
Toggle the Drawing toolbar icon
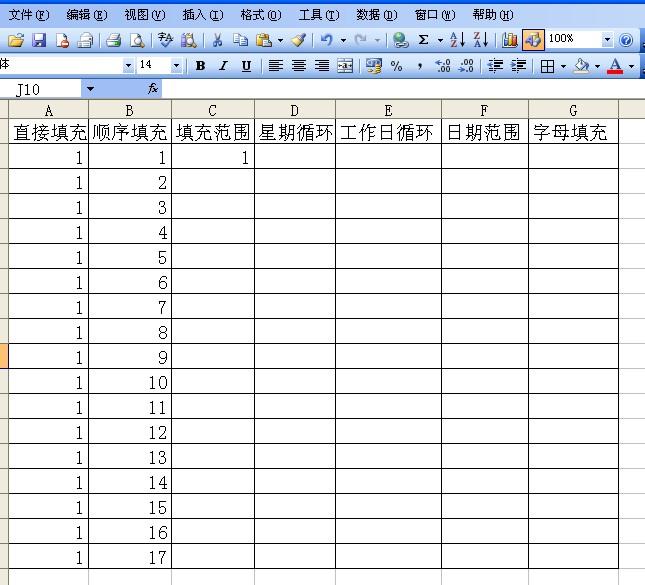pos(533,40)
